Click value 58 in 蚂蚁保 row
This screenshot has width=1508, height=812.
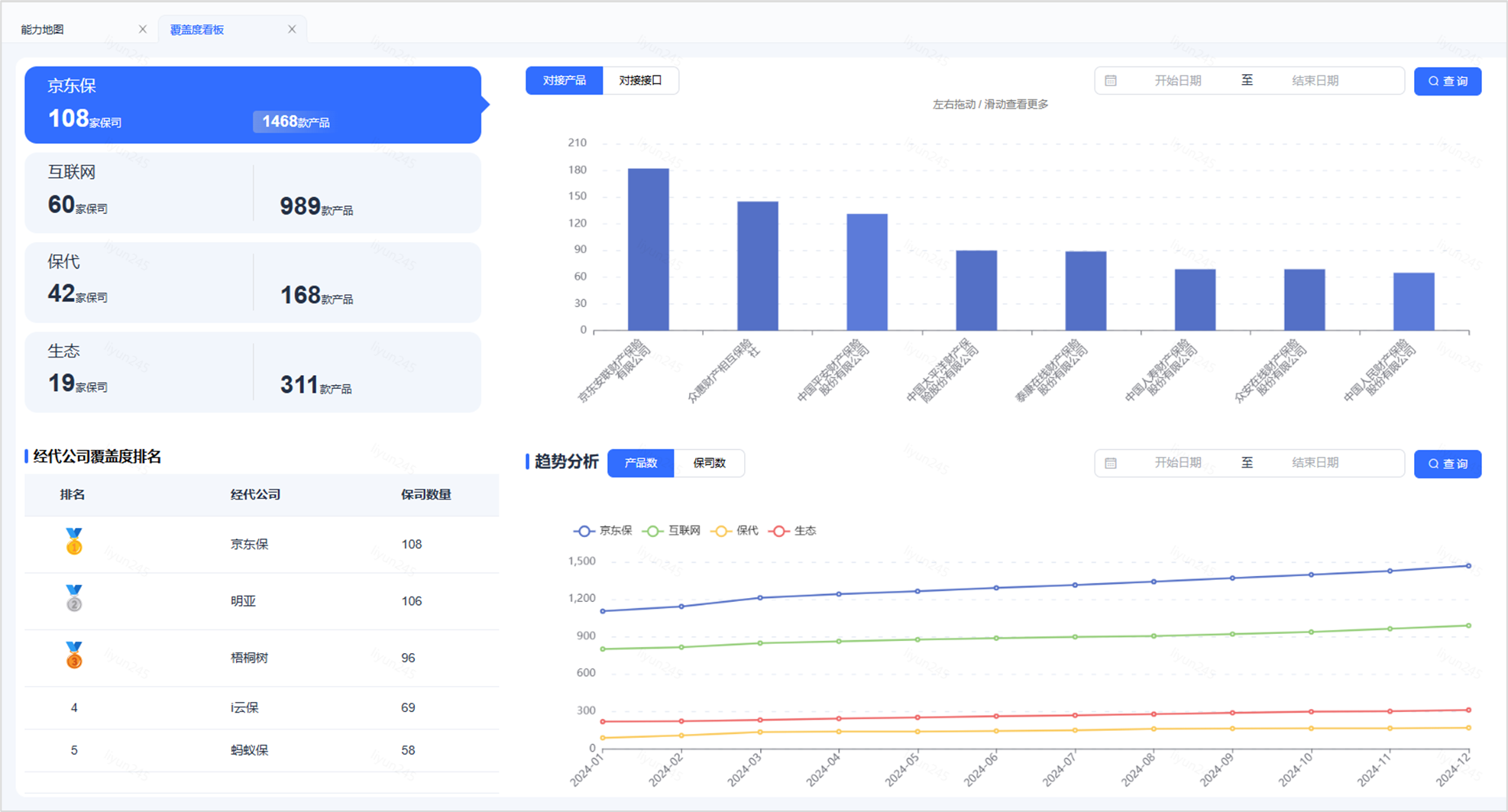(408, 750)
